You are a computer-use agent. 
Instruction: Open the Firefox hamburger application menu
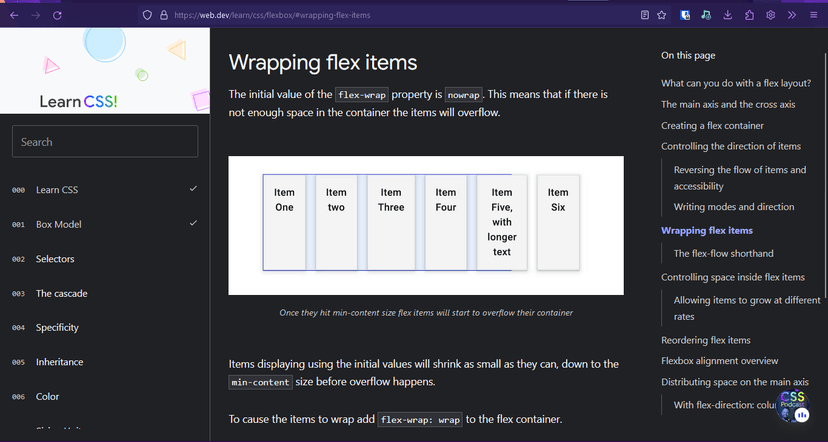point(813,15)
